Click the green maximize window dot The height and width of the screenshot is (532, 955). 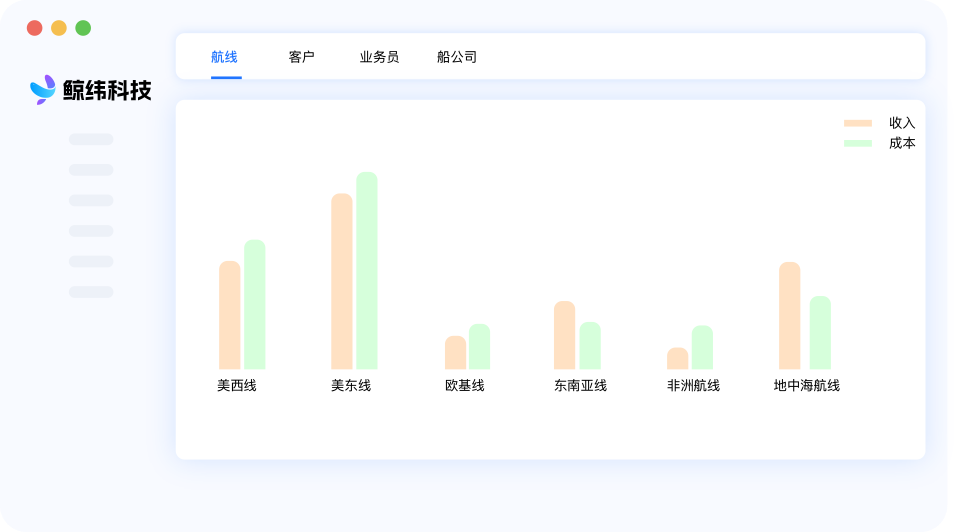coord(83,28)
